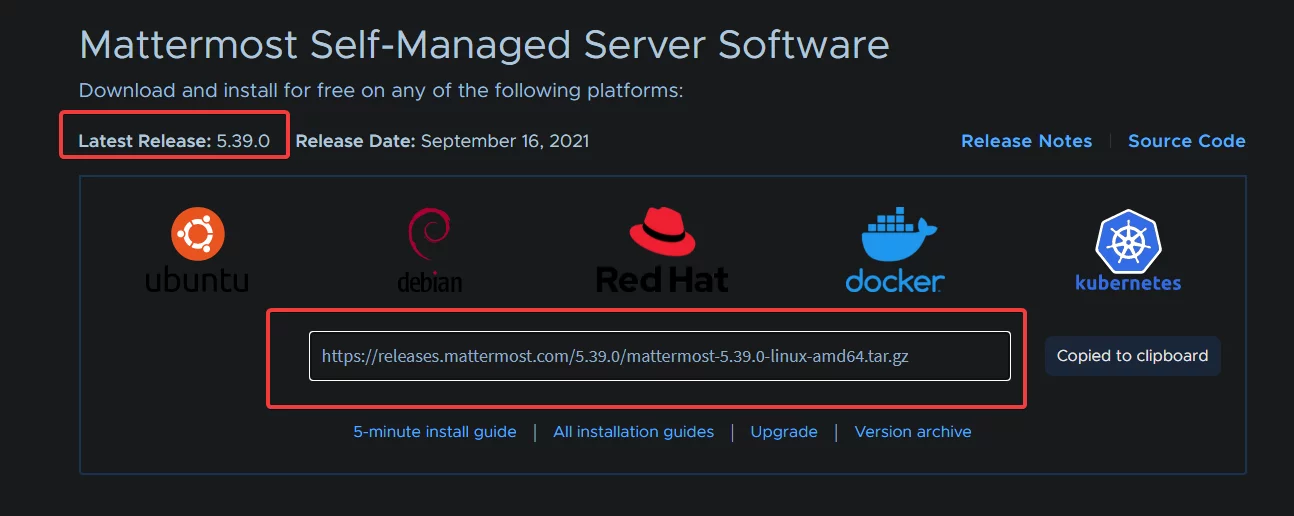Open the 5-minute install guide link

click(435, 432)
